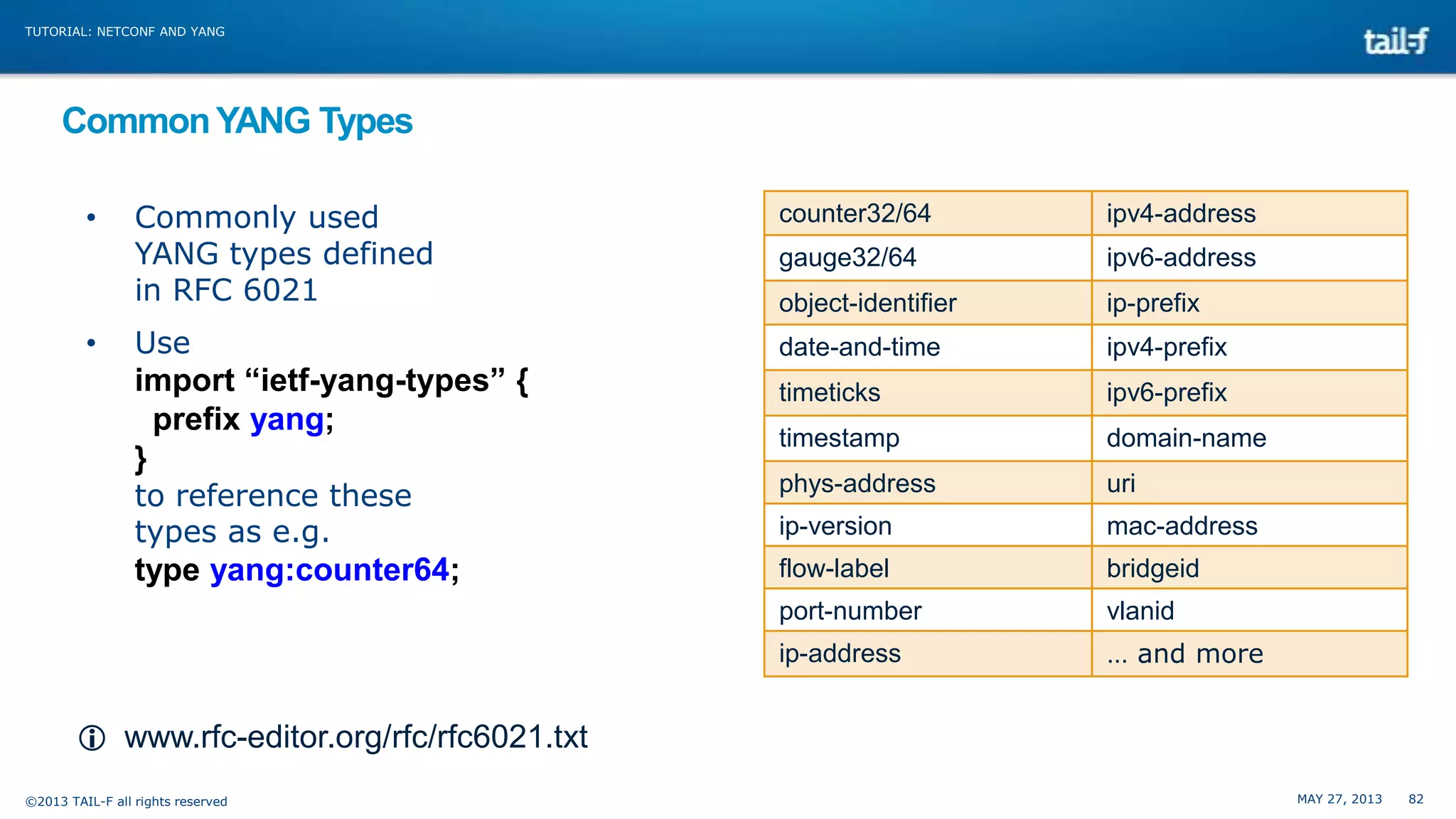This screenshot has height=819, width=1456.
Task: Select the 'gauge32/64' table cell
Action: [x=928, y=258]
